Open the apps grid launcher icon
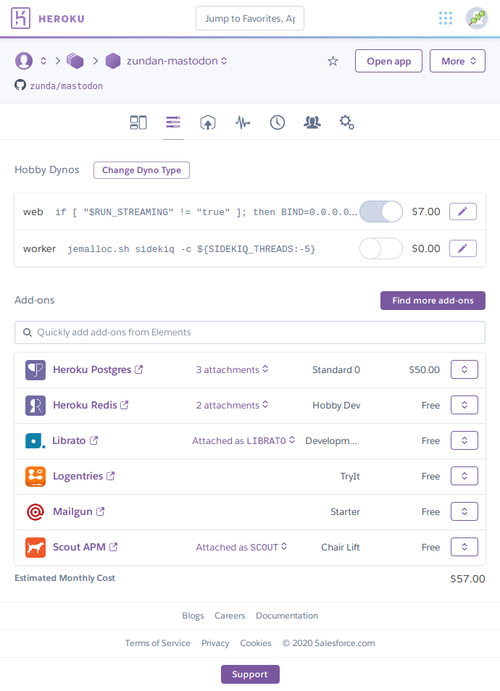500x691 pixels. coord(445,18)
